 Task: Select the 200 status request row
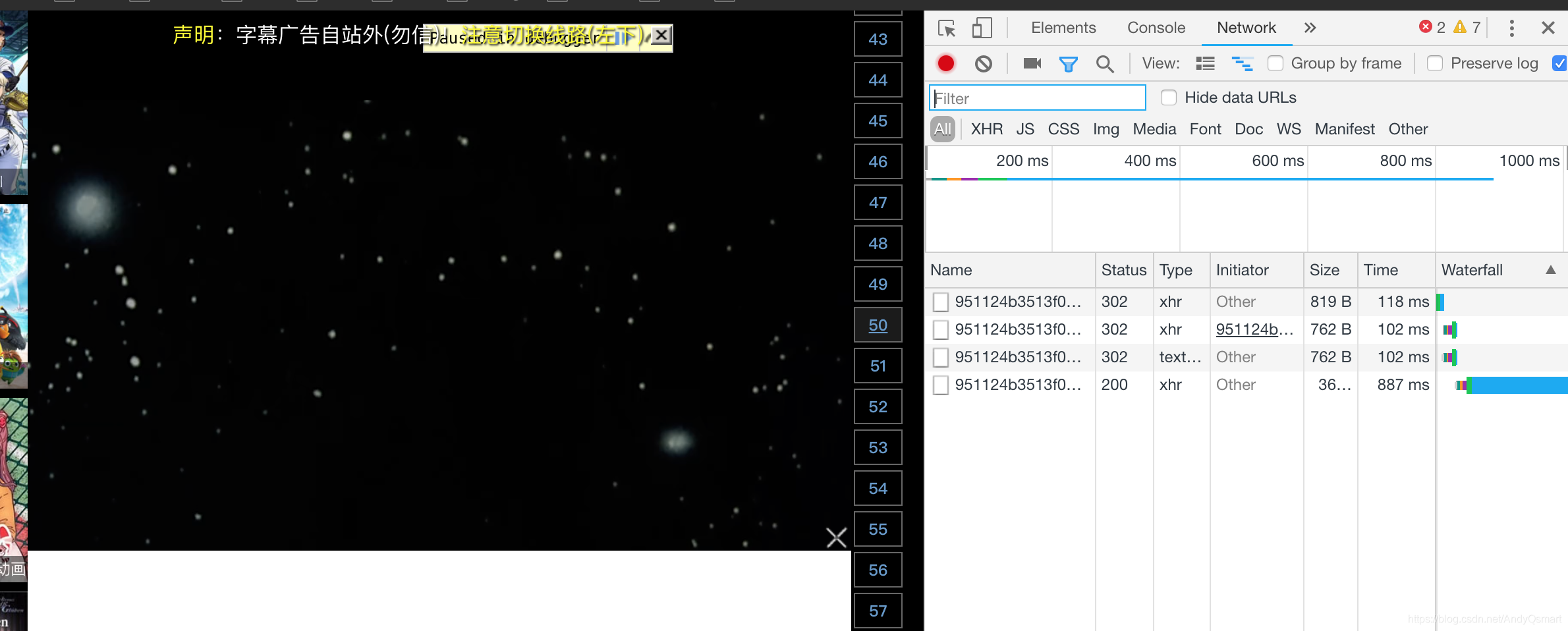coord(1246,385)
